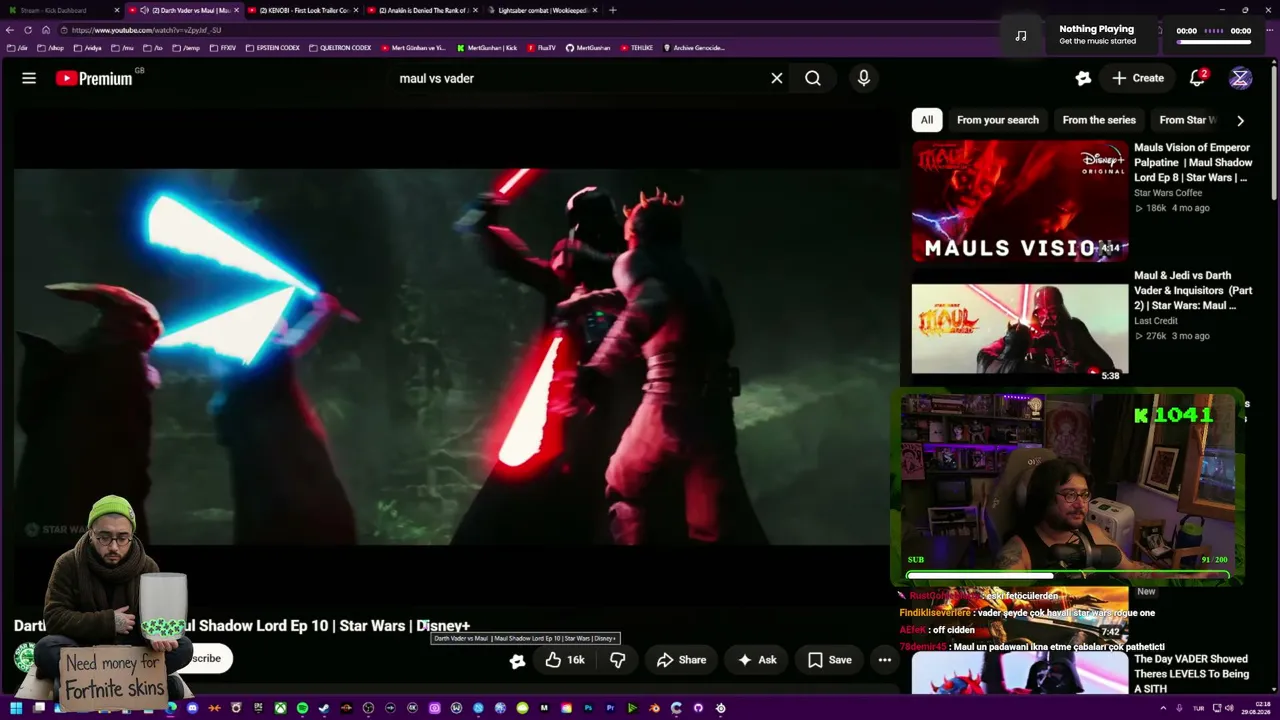Dislike the video with thumbs down

coord(617,660)
